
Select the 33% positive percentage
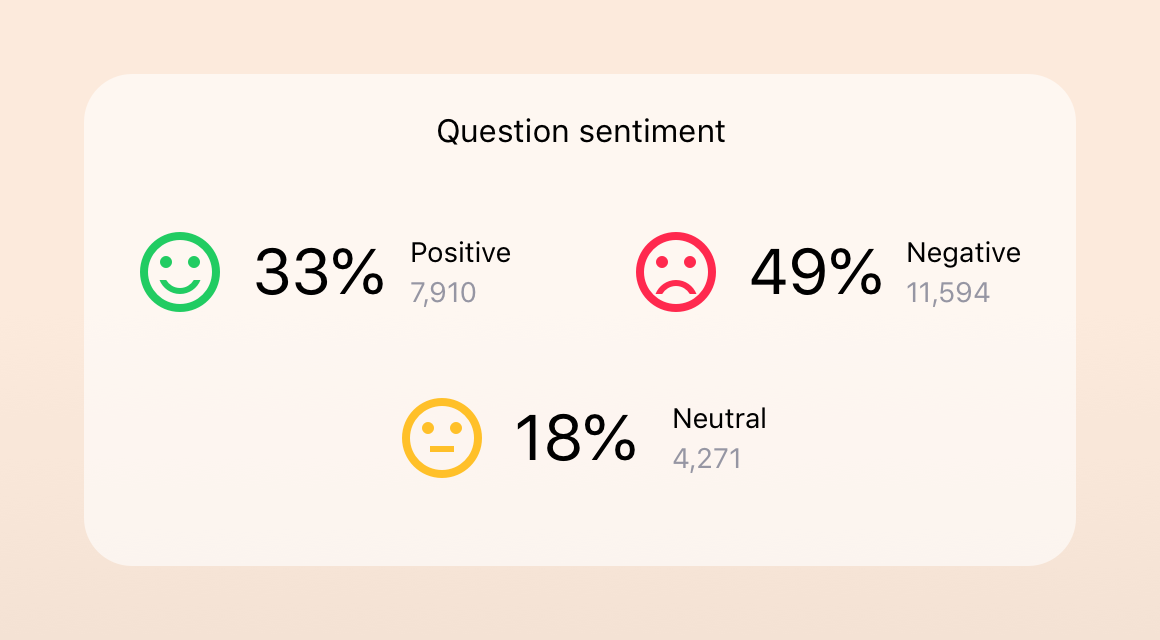pos(319,272)
